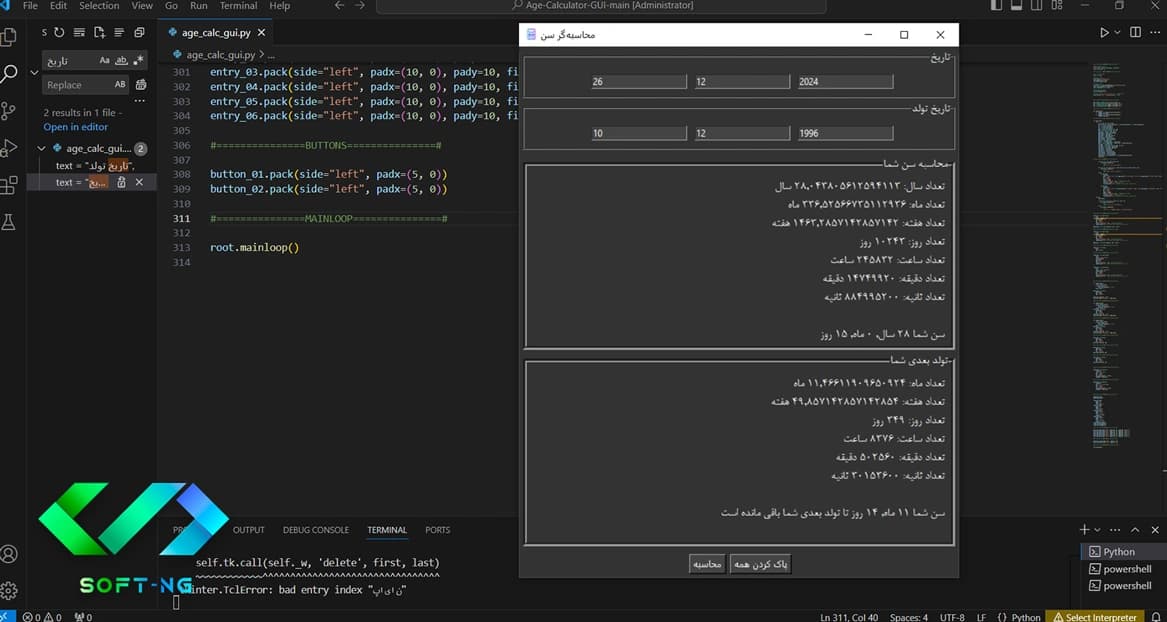Open the Manage gear menu
The width and height of the screenshot is (1167, 622).
[x=9, y=591]
